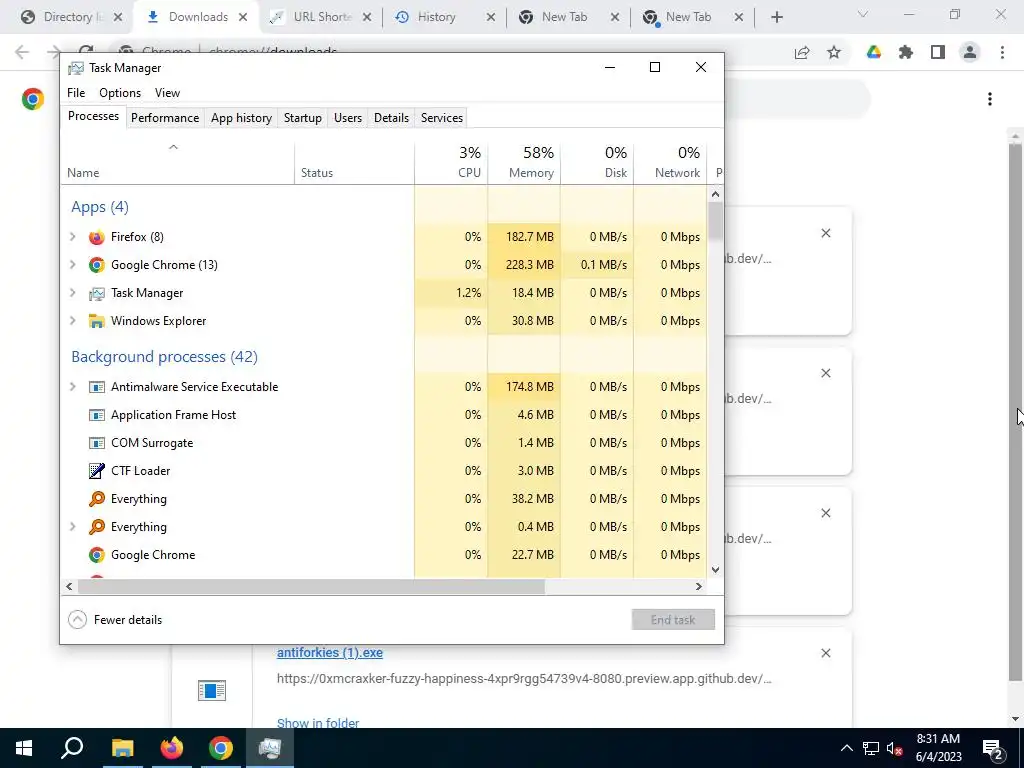Open the Windows Start menu

(x=24, y=748)
